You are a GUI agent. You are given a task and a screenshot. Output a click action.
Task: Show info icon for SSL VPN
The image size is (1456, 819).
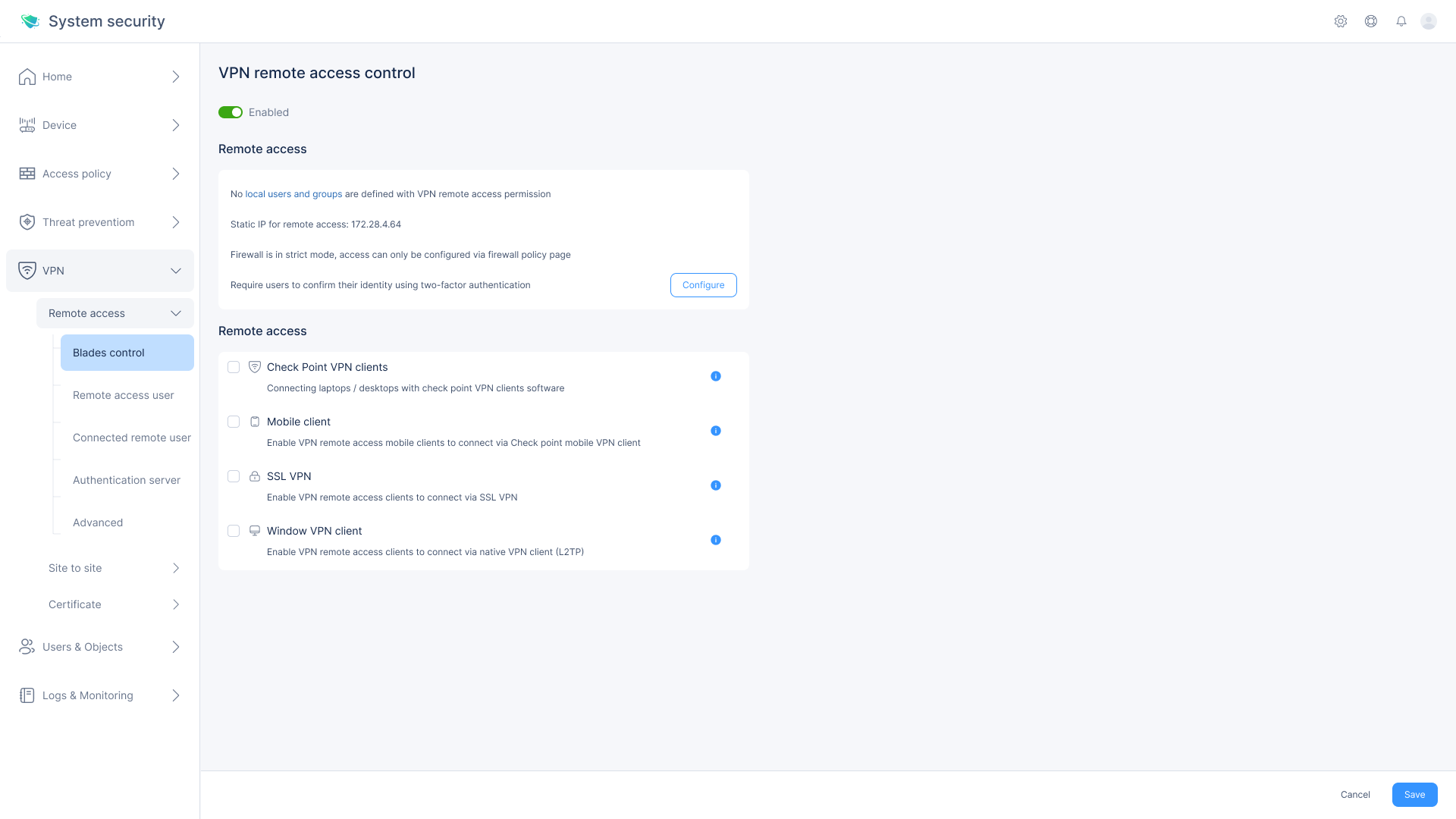click(x=716, y=485)
